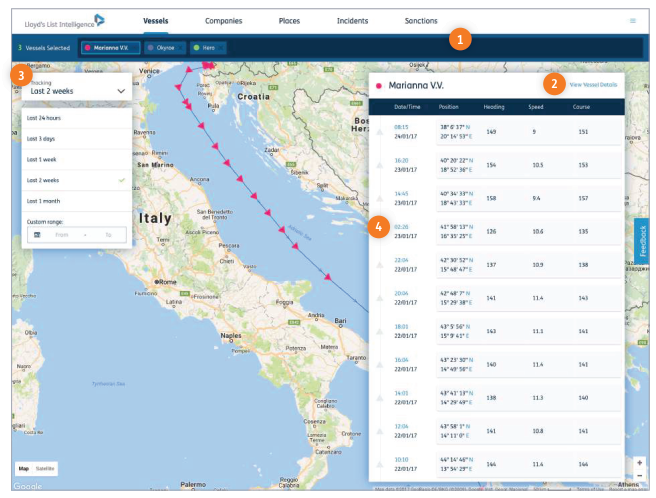Click the 08:15 time link
Viewport: 656px width, 498px height.
pos(401,127)
